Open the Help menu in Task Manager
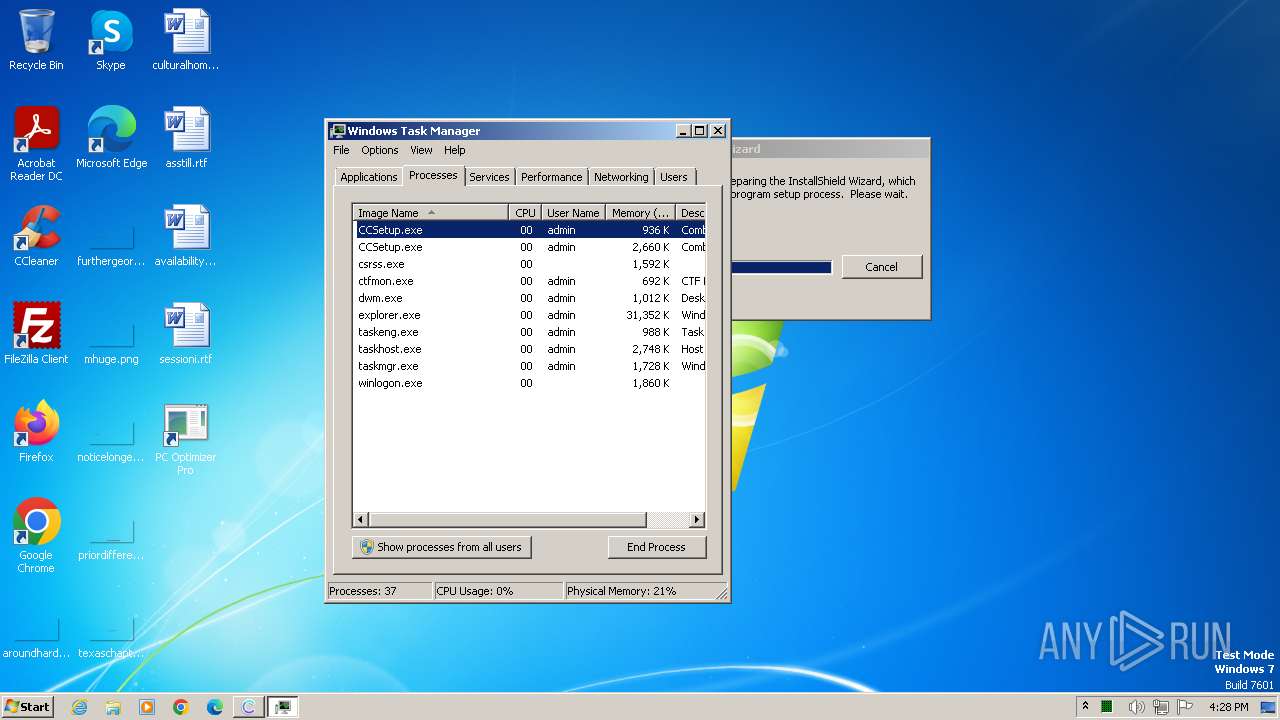Viewport: 1280px width, 720px height. click(455, 150)
